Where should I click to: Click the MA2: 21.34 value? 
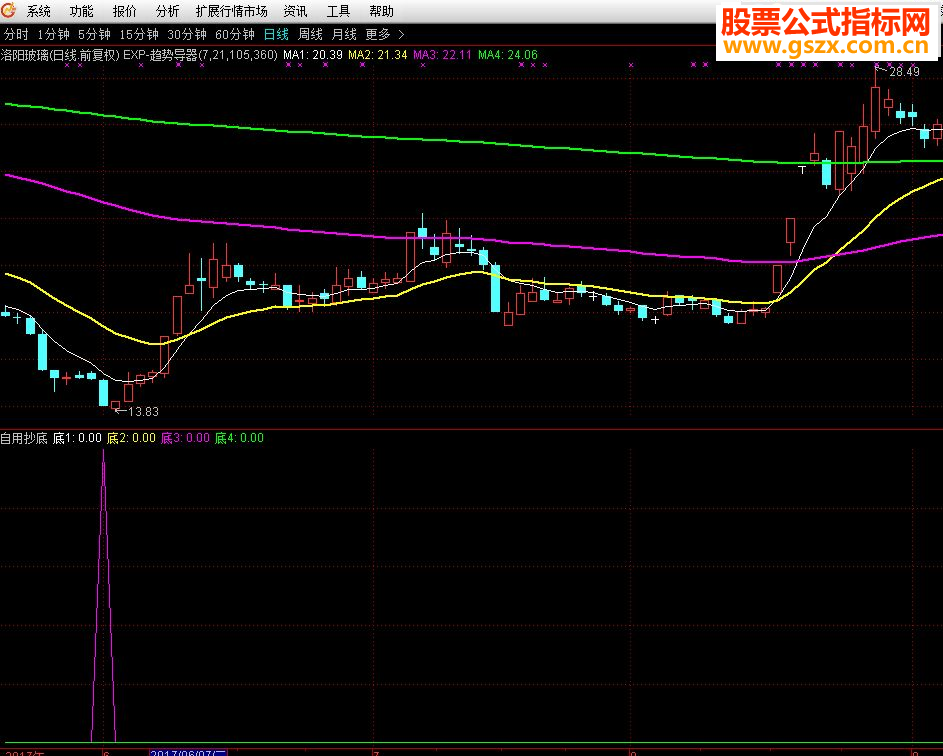pos(378,55)
